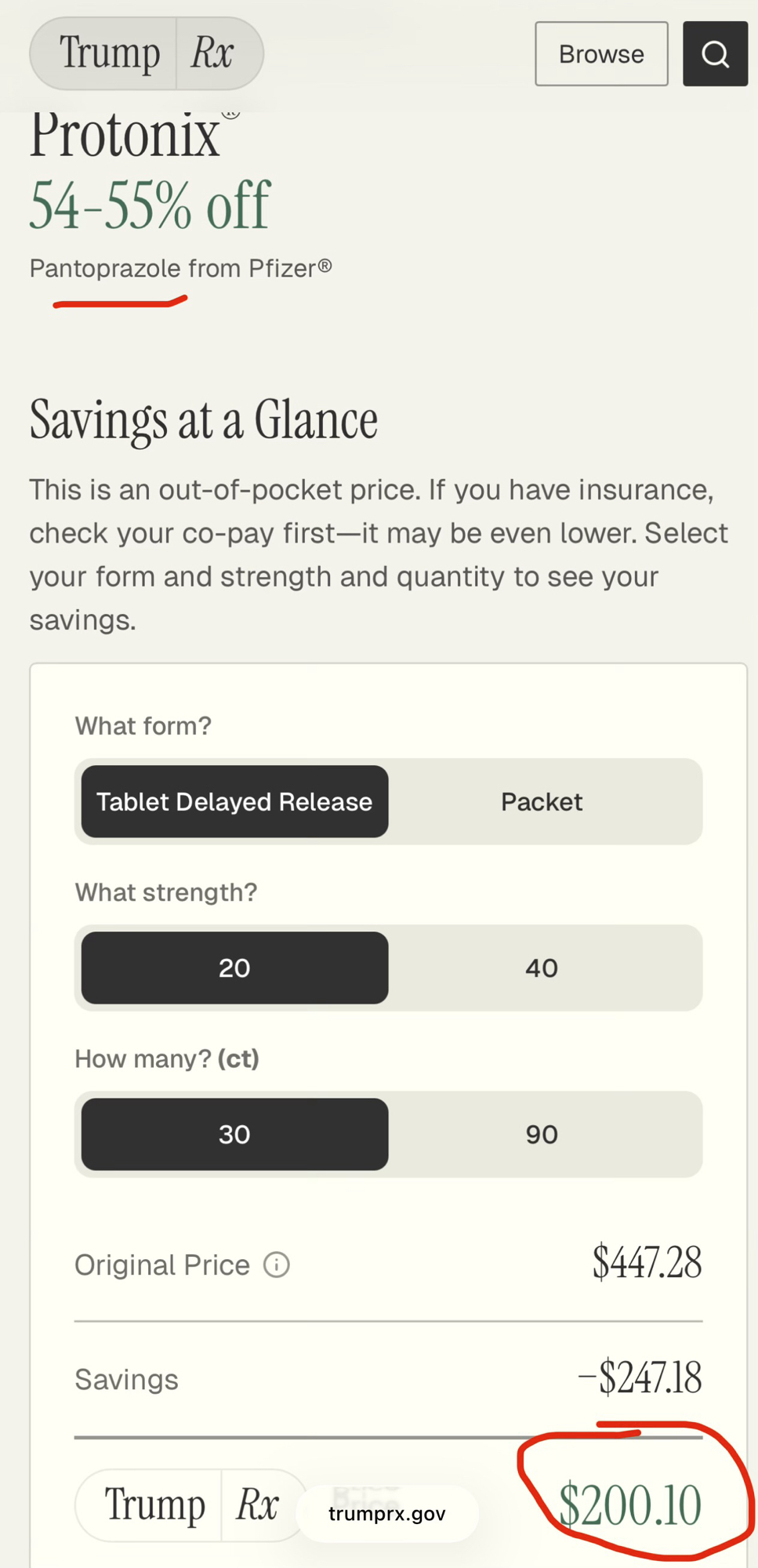Tap the Pantoprazole from Pfizer subtitle
Image resolution: width=758 pixels, height=1568 pixels.
click(x=181, y=268)
